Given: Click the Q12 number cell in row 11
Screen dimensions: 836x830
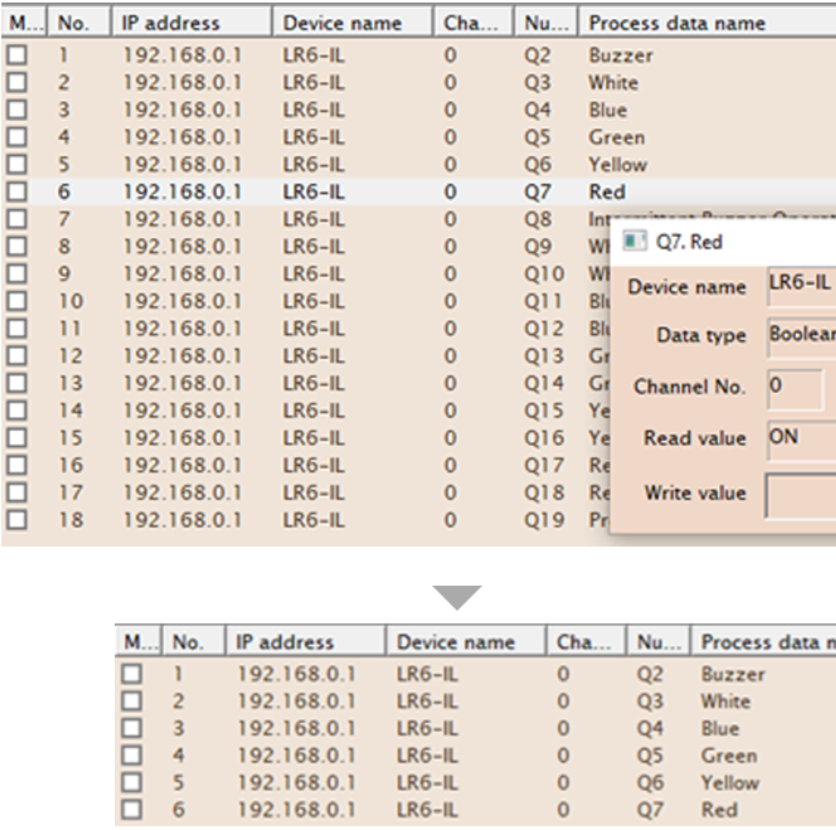Looking at the screenshot, I should click(x=544, y=328).
